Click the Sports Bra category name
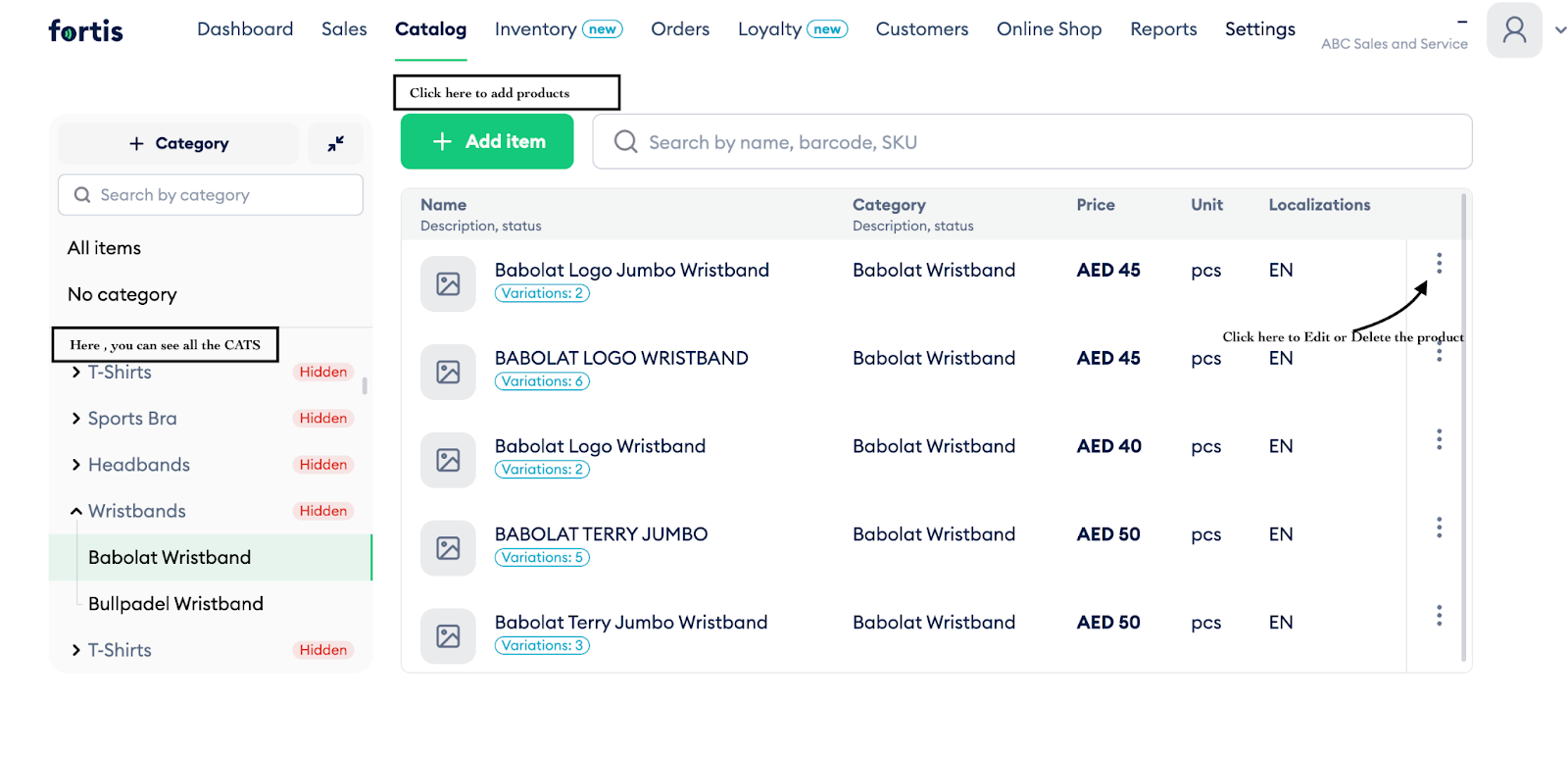 [x=132, y=419]
